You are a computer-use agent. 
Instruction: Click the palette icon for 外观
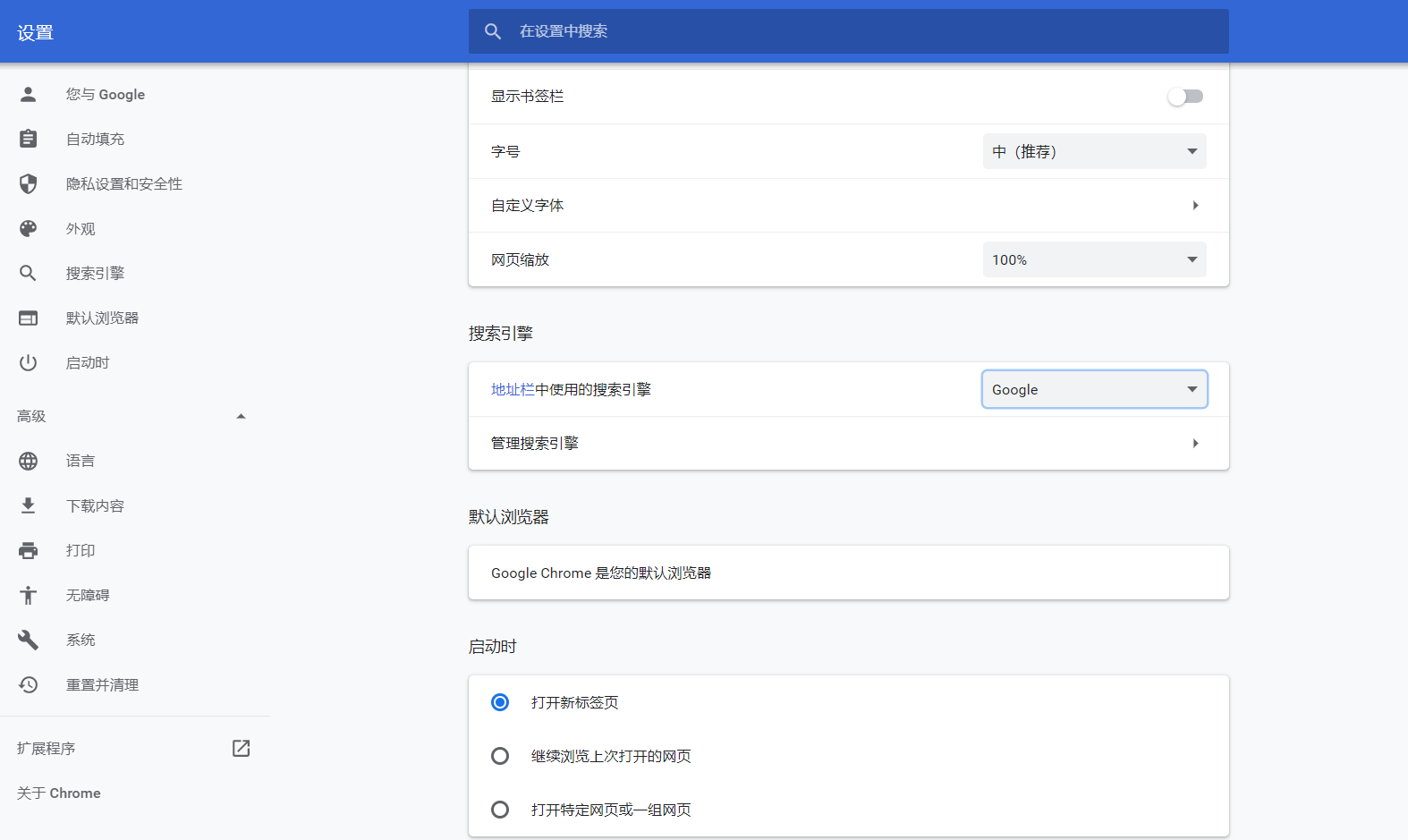[x=29, y=228]
